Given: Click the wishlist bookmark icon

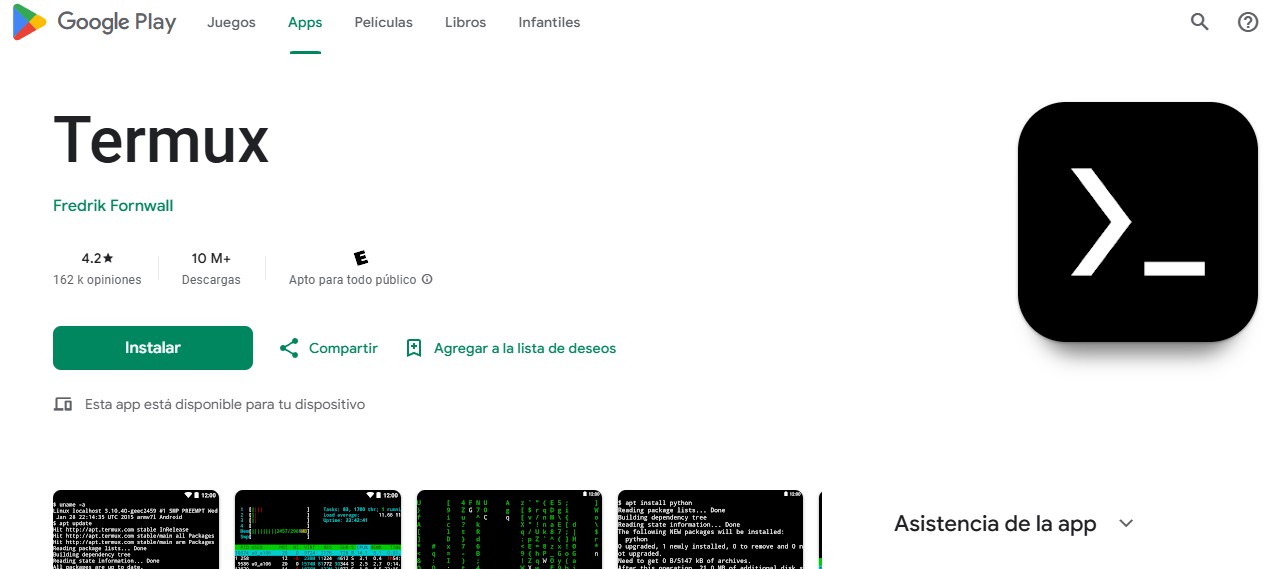Looking at the screenshot, I should pyautogui.click(x=414, y=348).
